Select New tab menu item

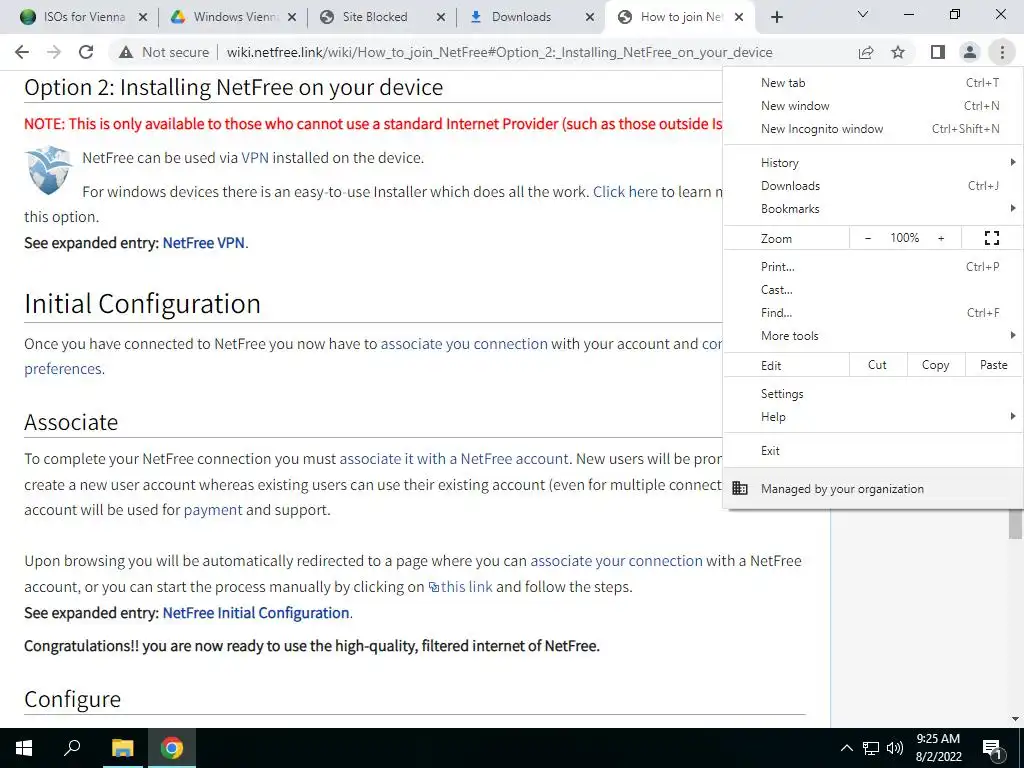(873, 82)
